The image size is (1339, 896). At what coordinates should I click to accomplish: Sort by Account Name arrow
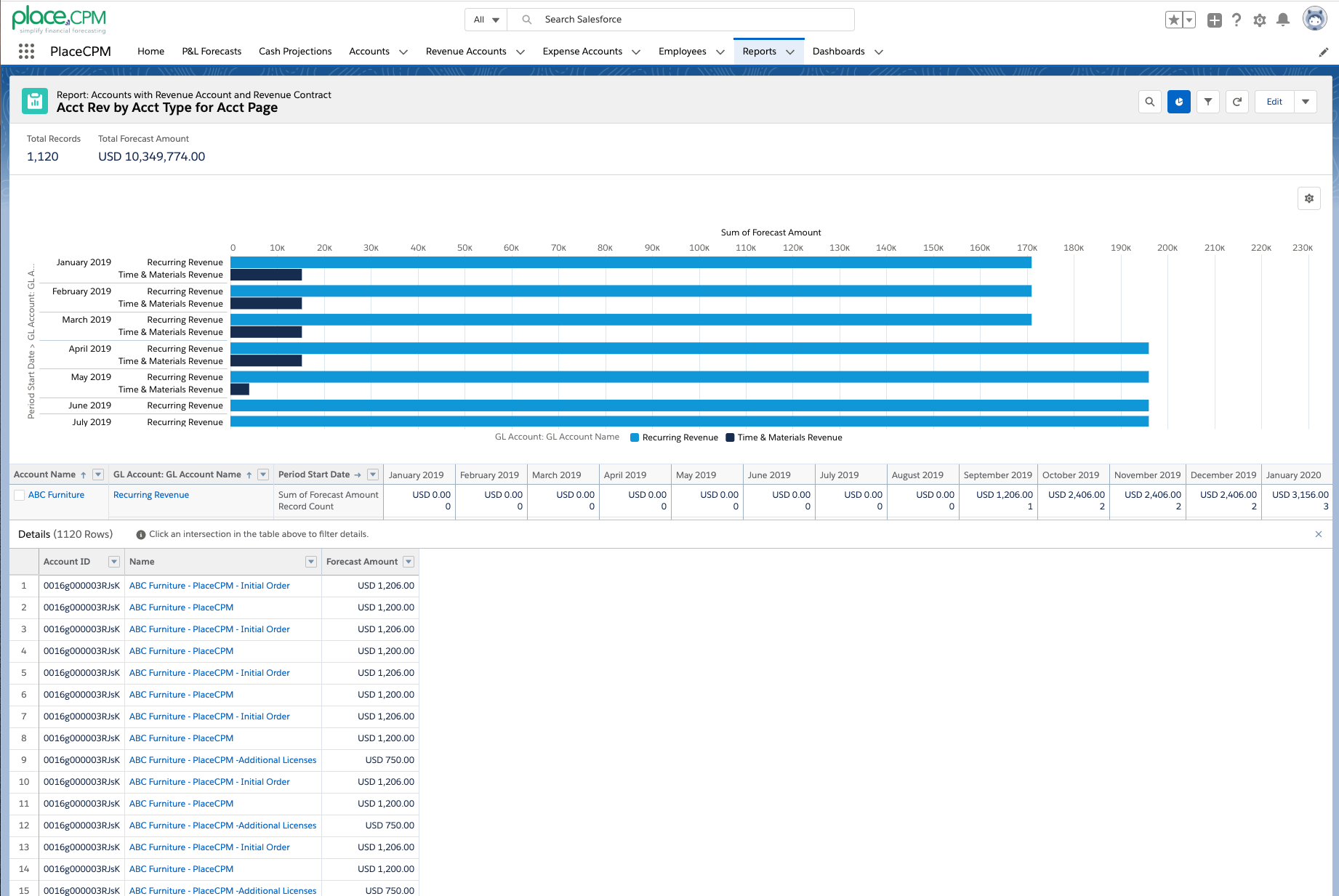pos(84,475)
